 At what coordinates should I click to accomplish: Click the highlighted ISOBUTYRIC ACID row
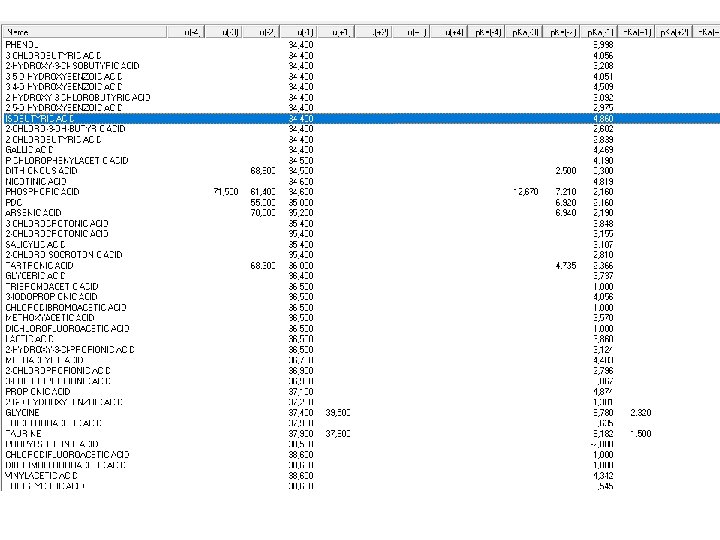coord(362,118)
